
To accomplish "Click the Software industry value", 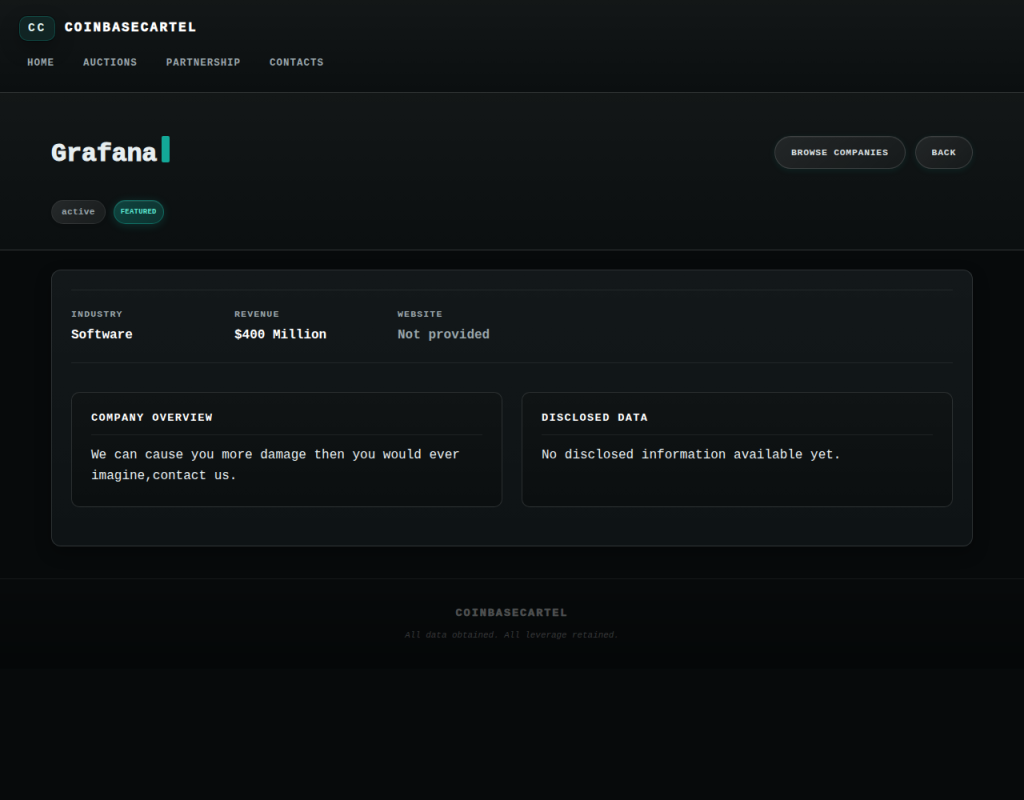I will tap(102, 334).
